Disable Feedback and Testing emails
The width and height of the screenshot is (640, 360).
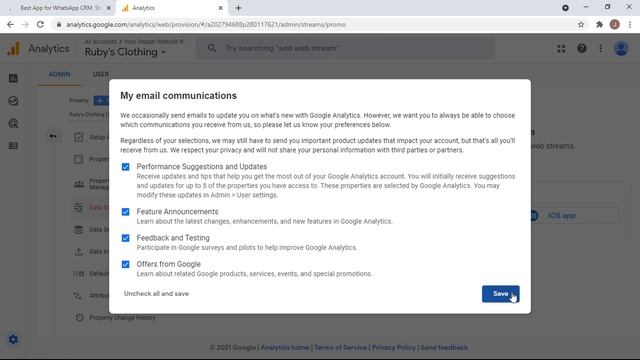coord(126,238)
